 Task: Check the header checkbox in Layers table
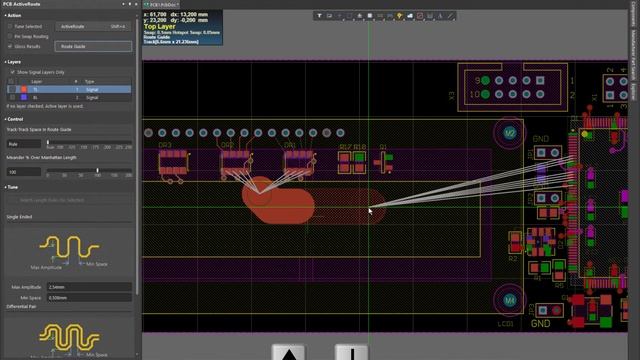pyautogui.click(x=11, y=82)
